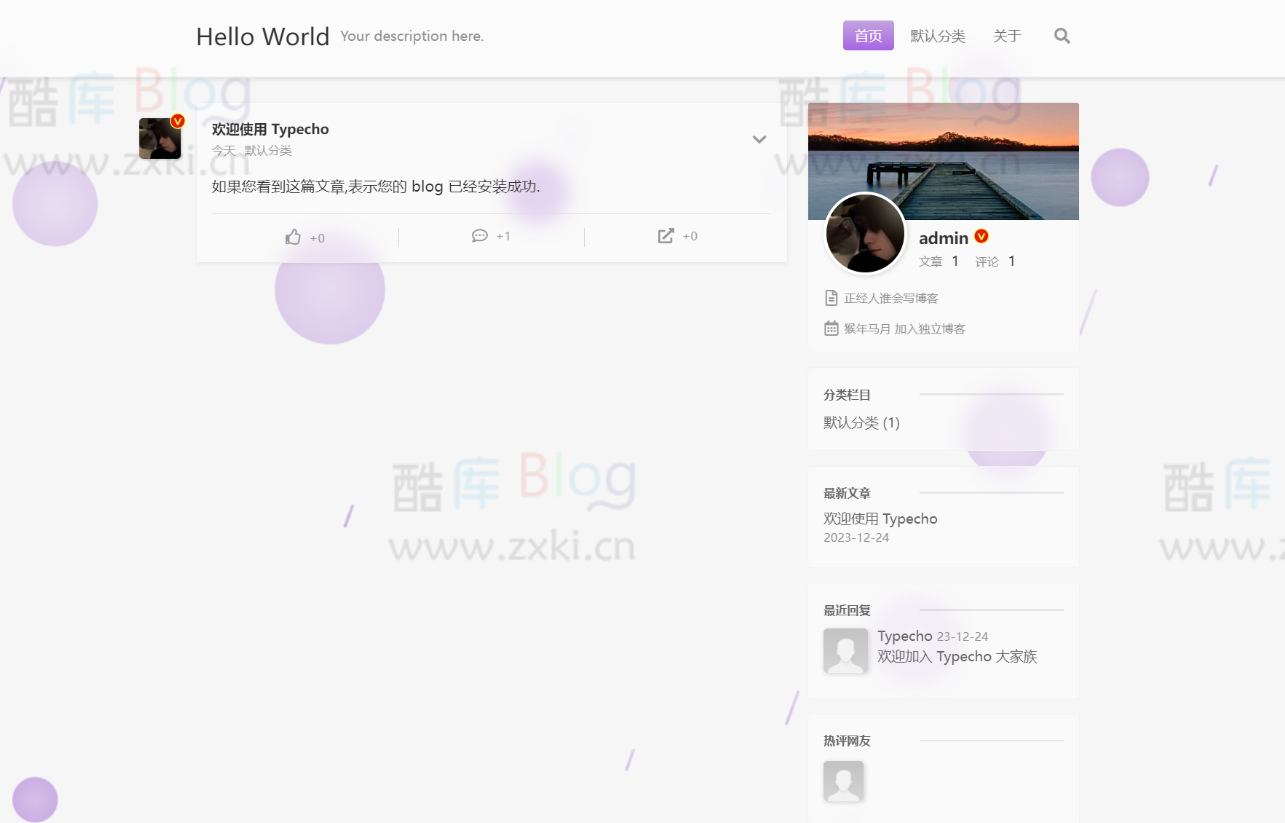Expand the post options chevron

point(759,139)
